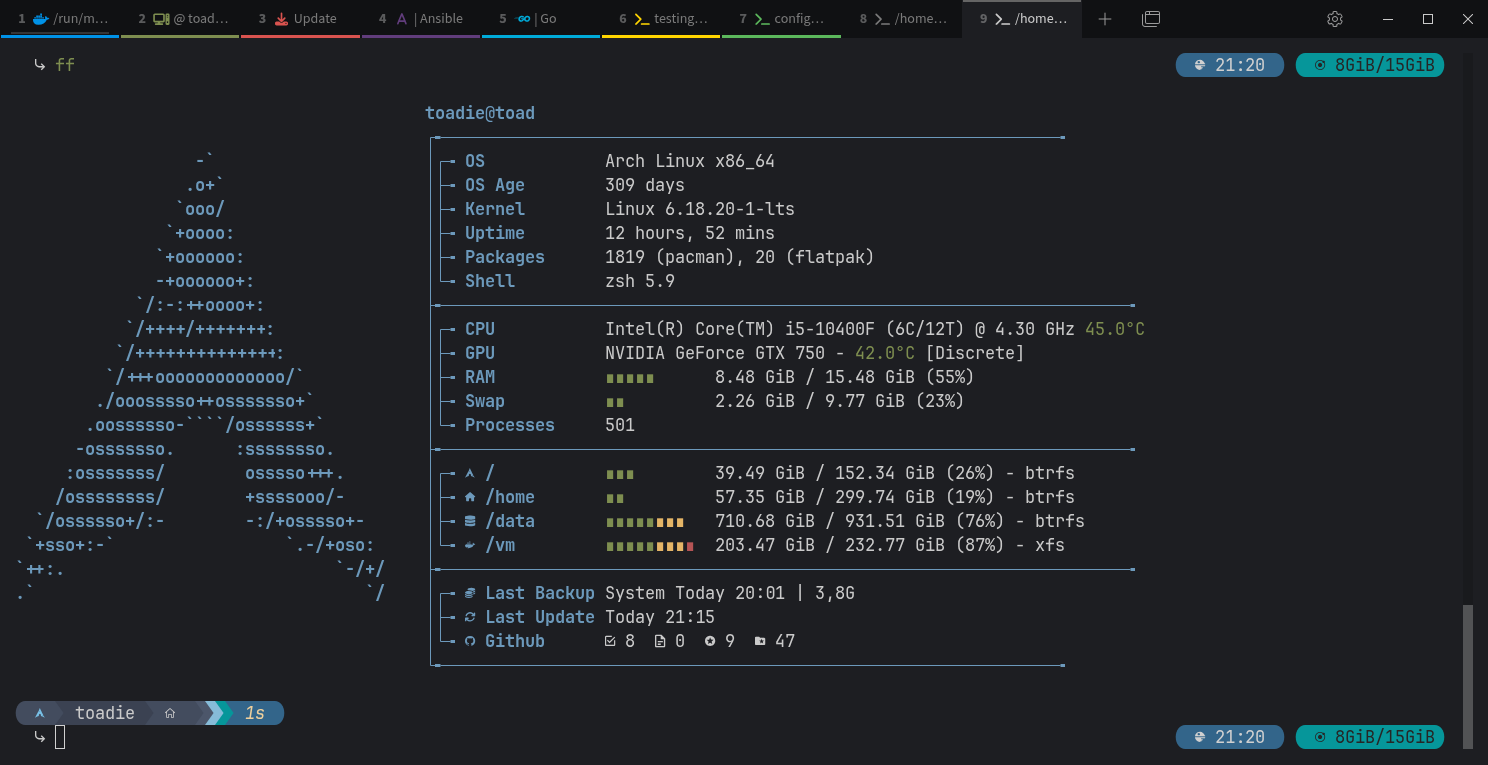
Task: Click the Ansible icon on tab 4
Action: (401, 19)
